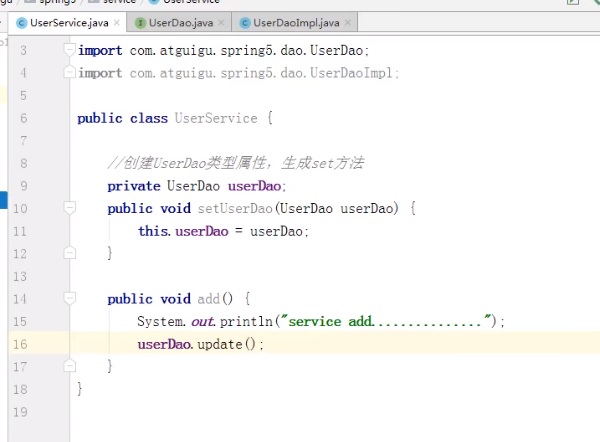Collapse the add method at line 14
The image size is (600, 442).
pos(69,298)
